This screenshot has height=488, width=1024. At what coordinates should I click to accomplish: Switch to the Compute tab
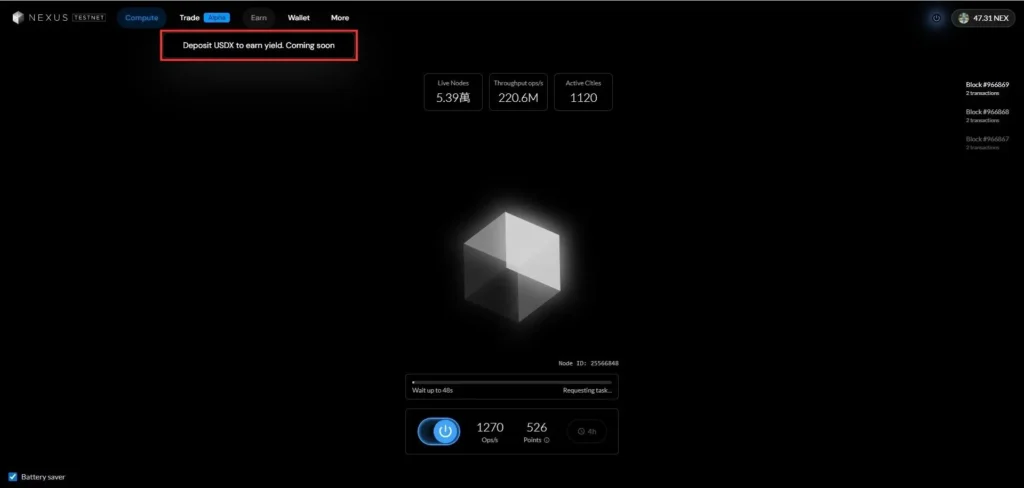(141, 18)
